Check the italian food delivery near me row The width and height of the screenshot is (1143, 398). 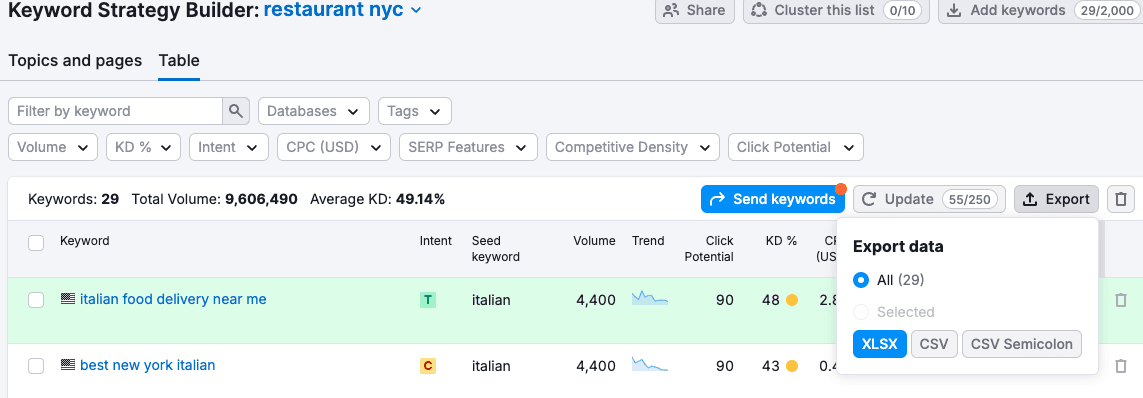[36, 300]
